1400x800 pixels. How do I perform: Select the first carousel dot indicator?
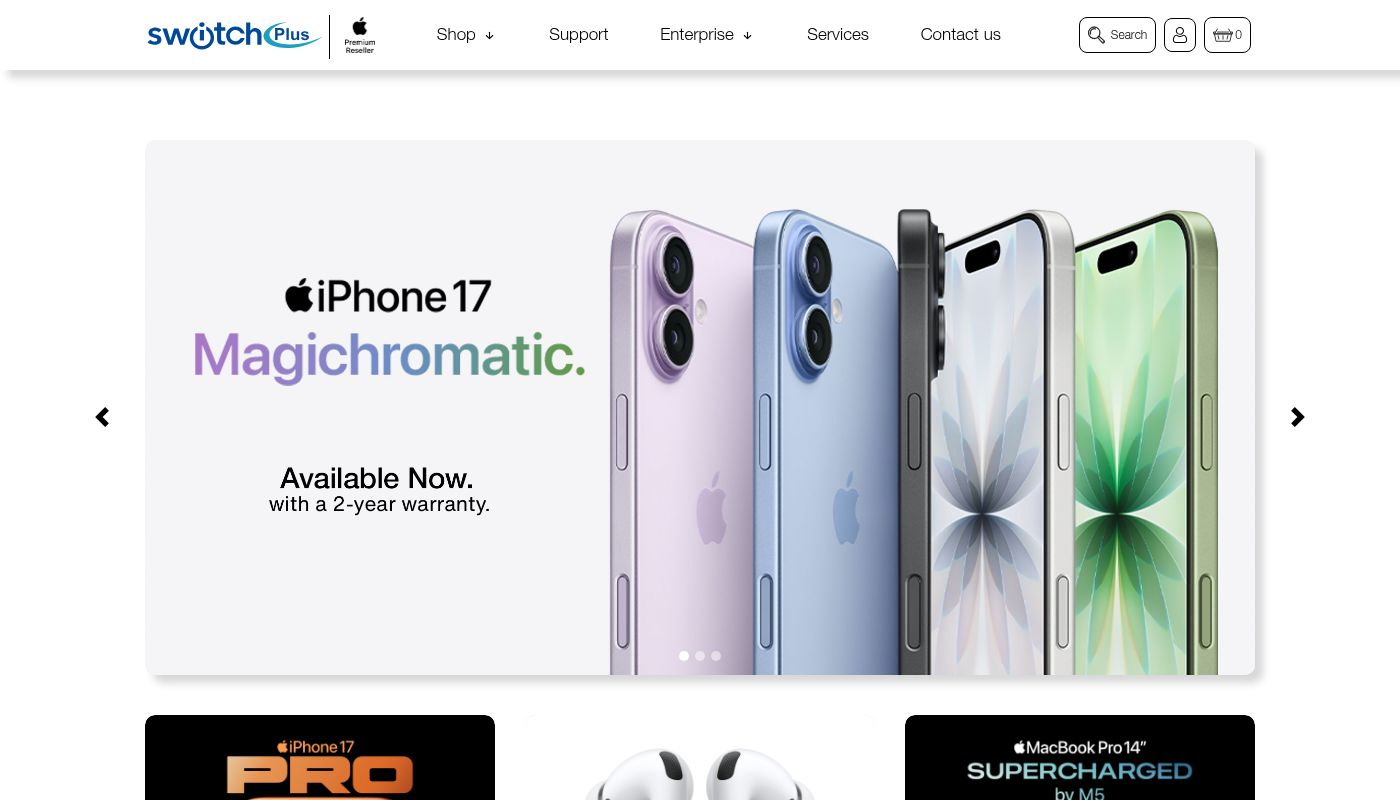(684, 656)
